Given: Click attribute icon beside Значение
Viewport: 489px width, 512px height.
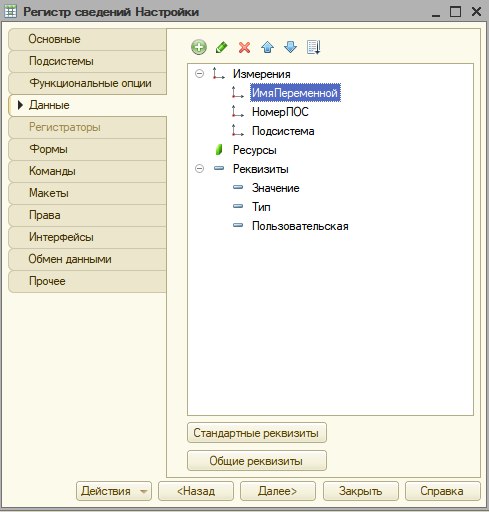Looking at the screenshot, I should [x=238, y=187].
